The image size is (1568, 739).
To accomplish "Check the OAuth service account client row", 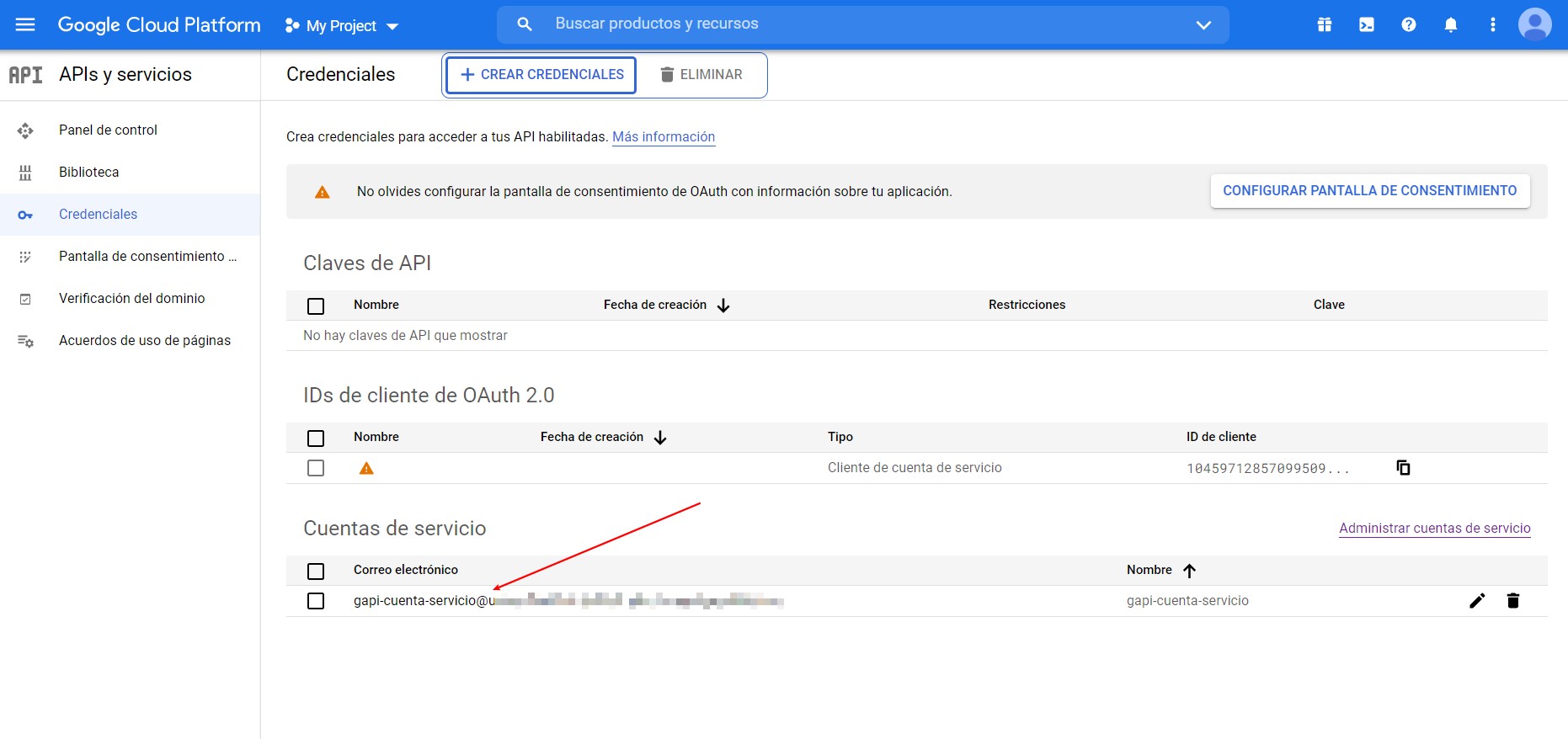I will click(x=316, y=468).
